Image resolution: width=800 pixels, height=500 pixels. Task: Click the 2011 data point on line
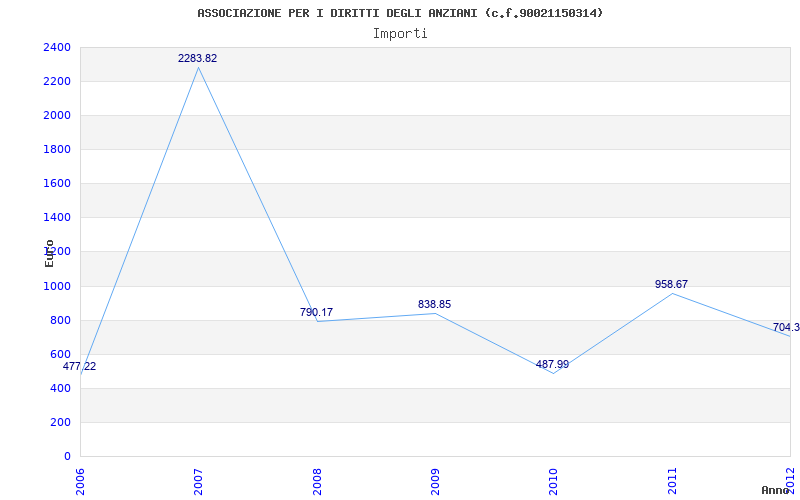(x=672, y=293)
